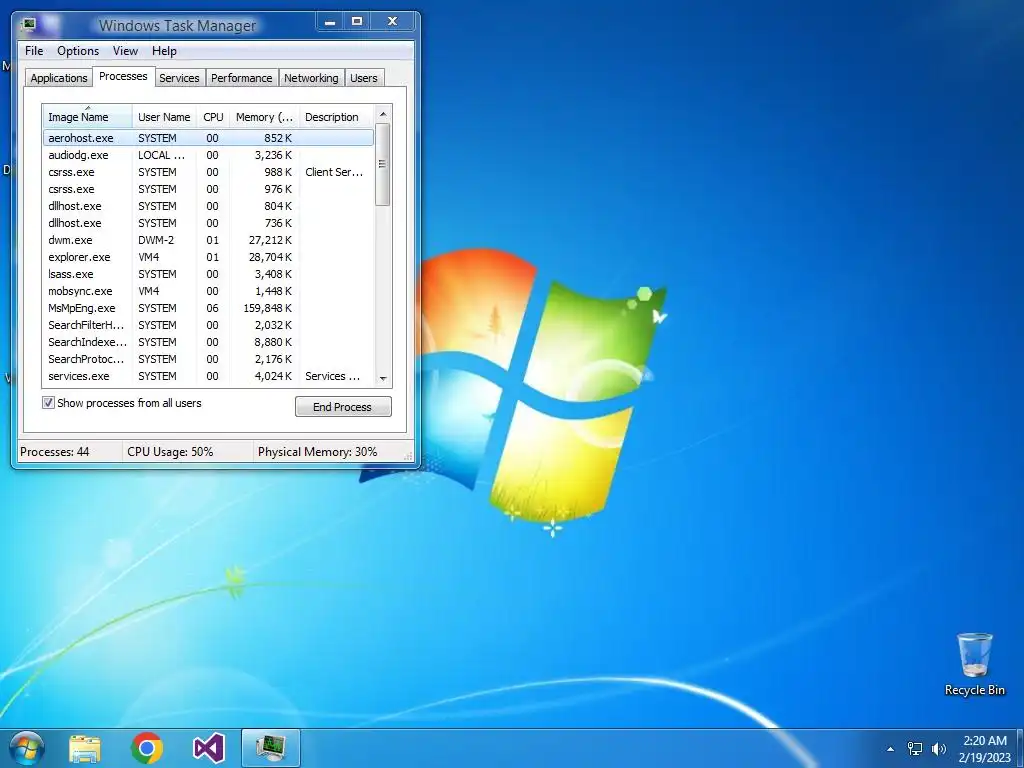Select the dwm.exe process
The height and width of the screenshot is (768, 1024).
click(x=208, y=240)
